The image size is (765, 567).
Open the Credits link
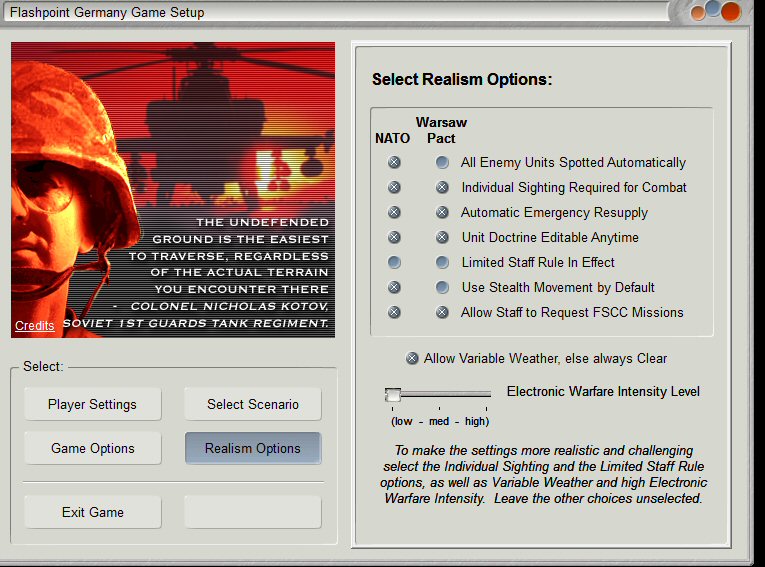(x=34, y=325)
